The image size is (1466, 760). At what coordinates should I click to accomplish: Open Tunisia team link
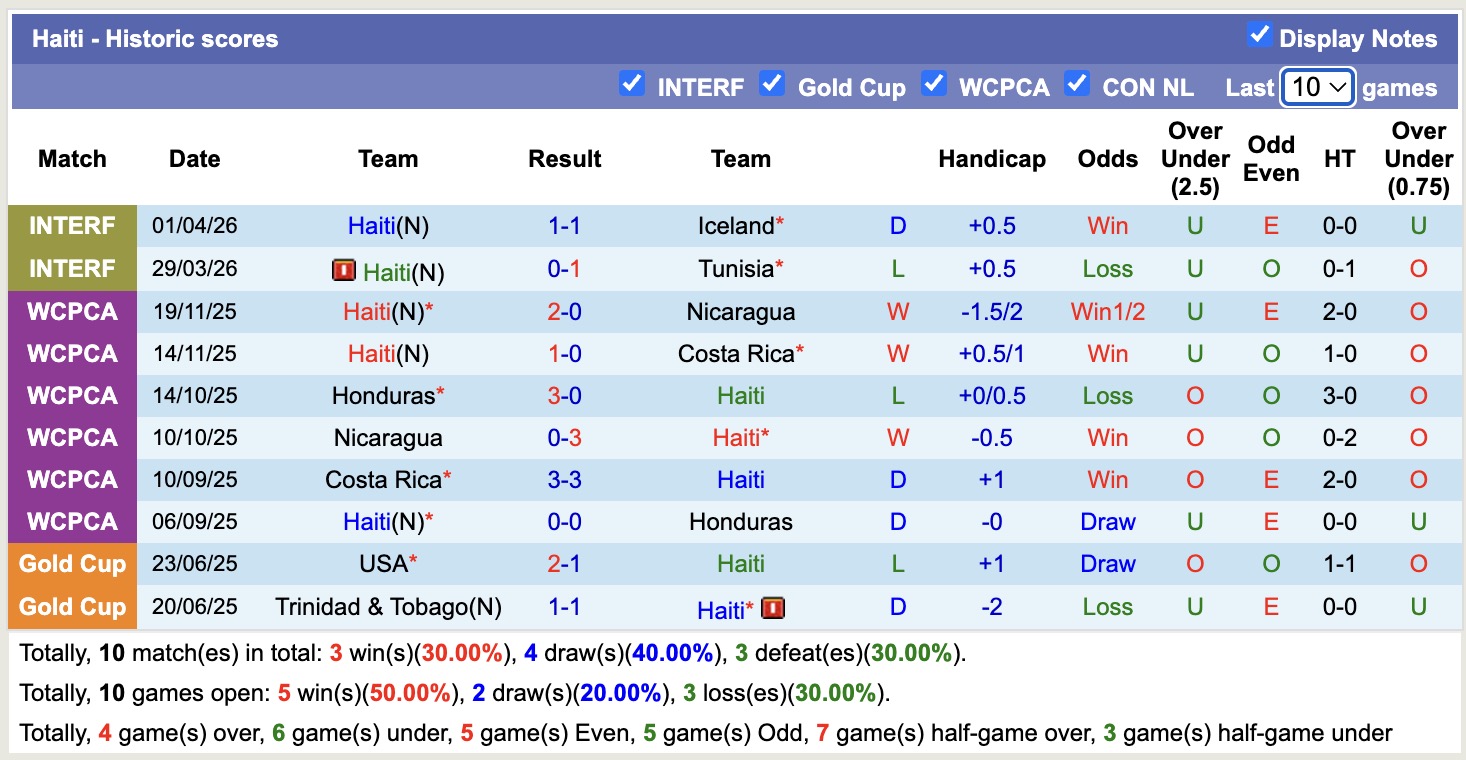pyautogui.click(x=737, y=269)
